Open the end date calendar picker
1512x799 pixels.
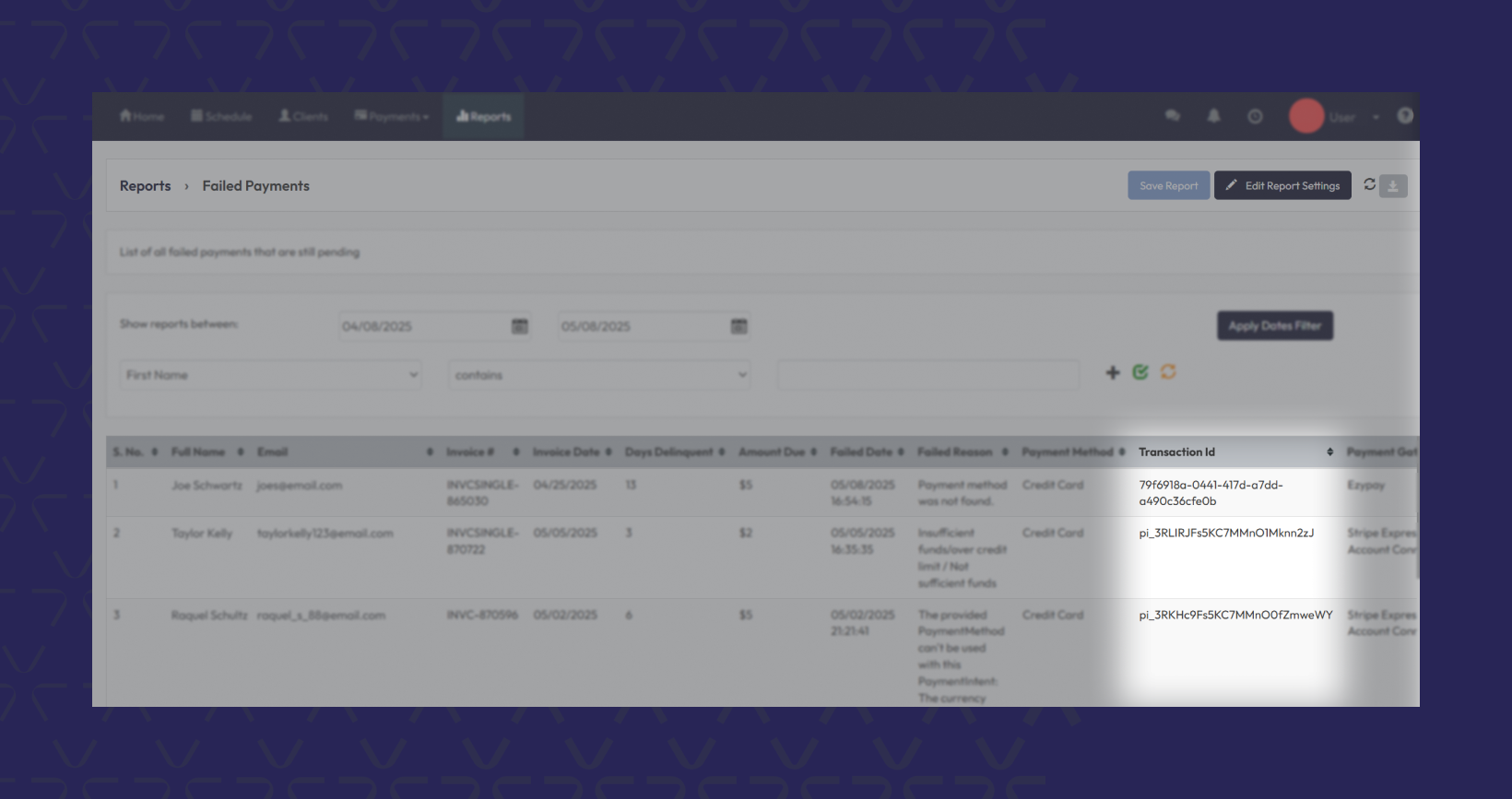click(x=738, y=326)
